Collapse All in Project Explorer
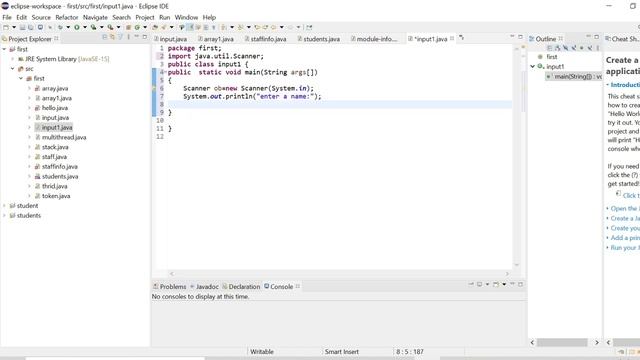Screen dimensions: 640x360 [x=104, y=37]
